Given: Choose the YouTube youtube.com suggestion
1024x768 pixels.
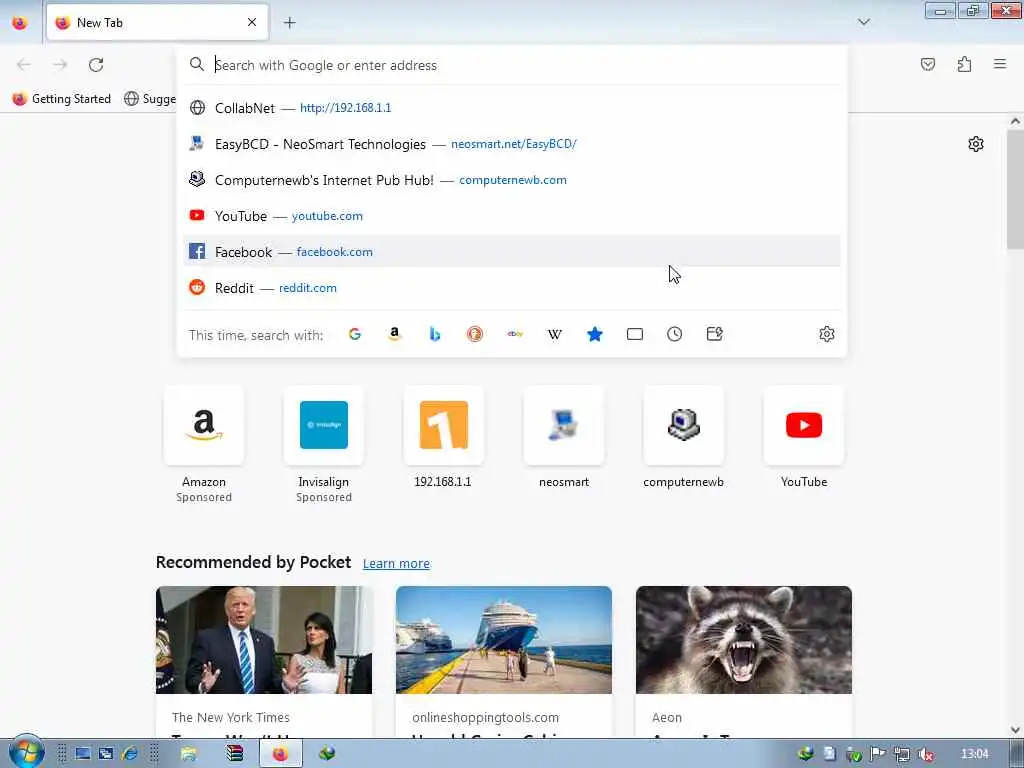Looking at the screenshot, I should (511, 216).
